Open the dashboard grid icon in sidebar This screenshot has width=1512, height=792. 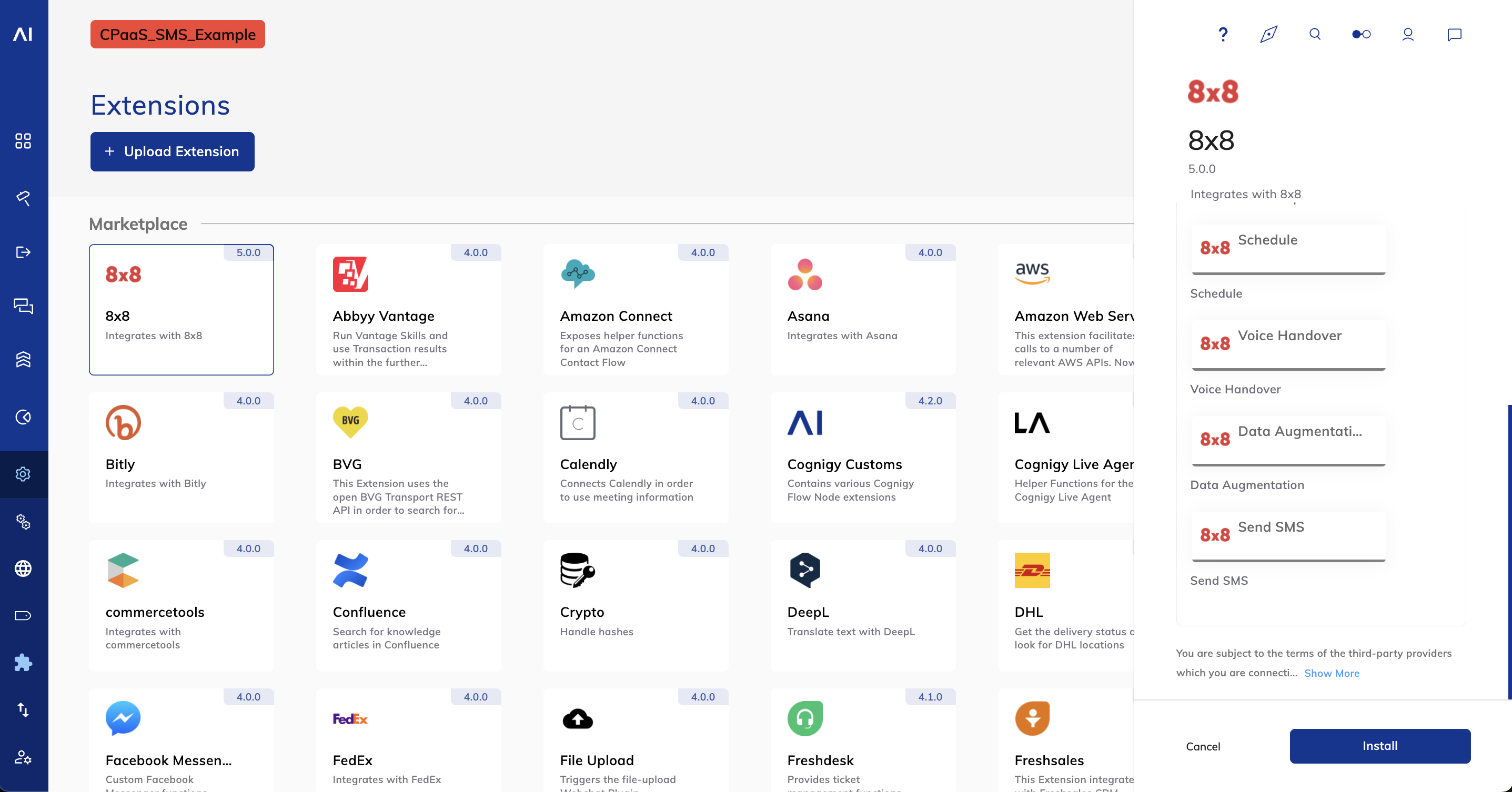point(23,141)
